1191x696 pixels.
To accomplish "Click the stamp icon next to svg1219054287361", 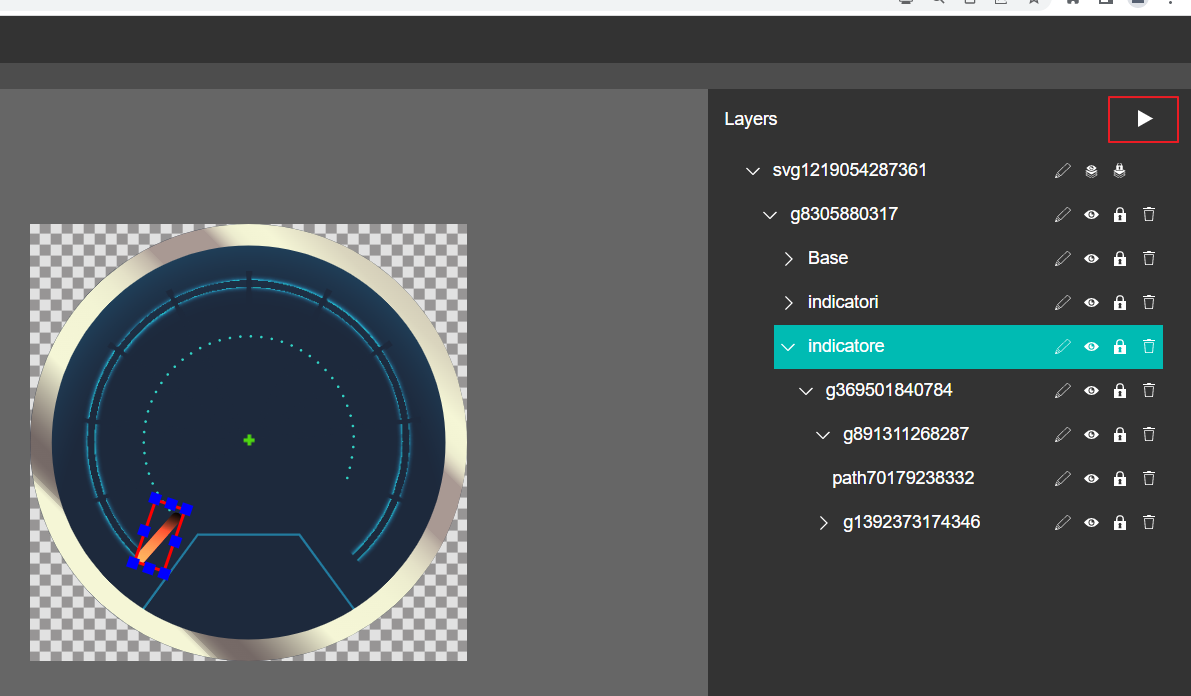I will coord(1119,171).
